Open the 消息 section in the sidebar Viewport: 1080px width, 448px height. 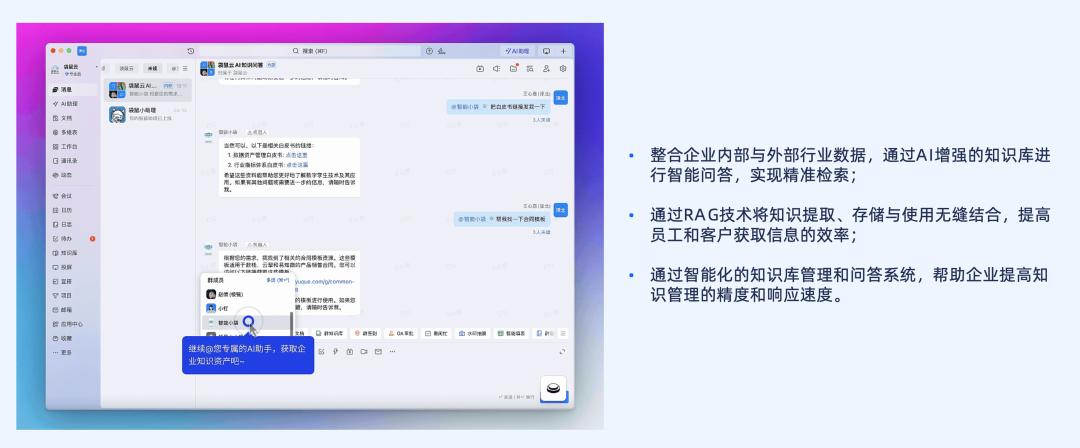coord(68,90)
